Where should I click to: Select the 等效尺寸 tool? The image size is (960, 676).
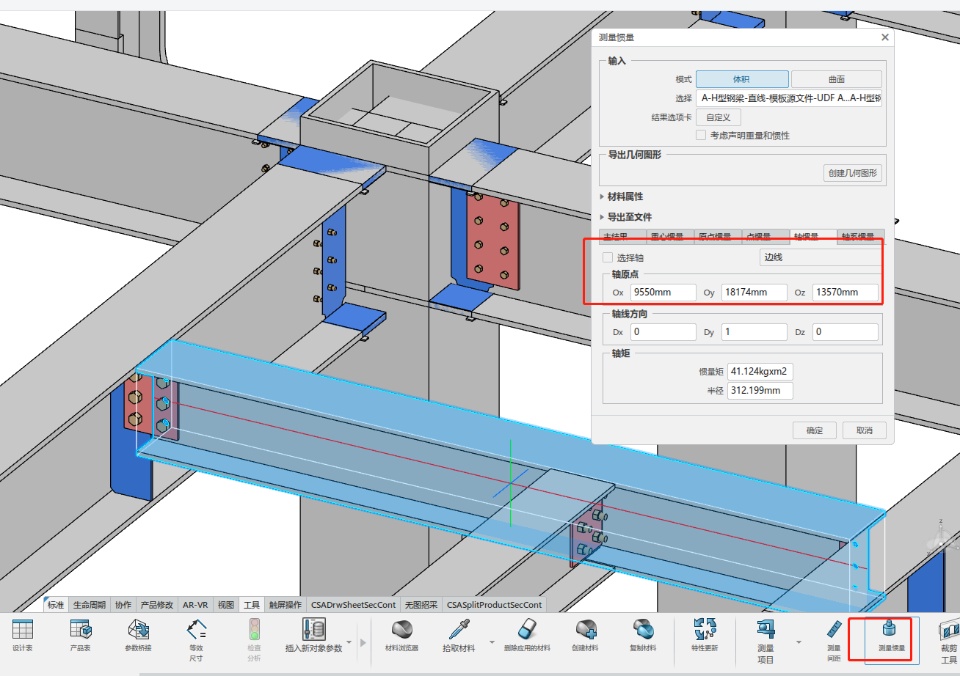(x=196, y=640)
